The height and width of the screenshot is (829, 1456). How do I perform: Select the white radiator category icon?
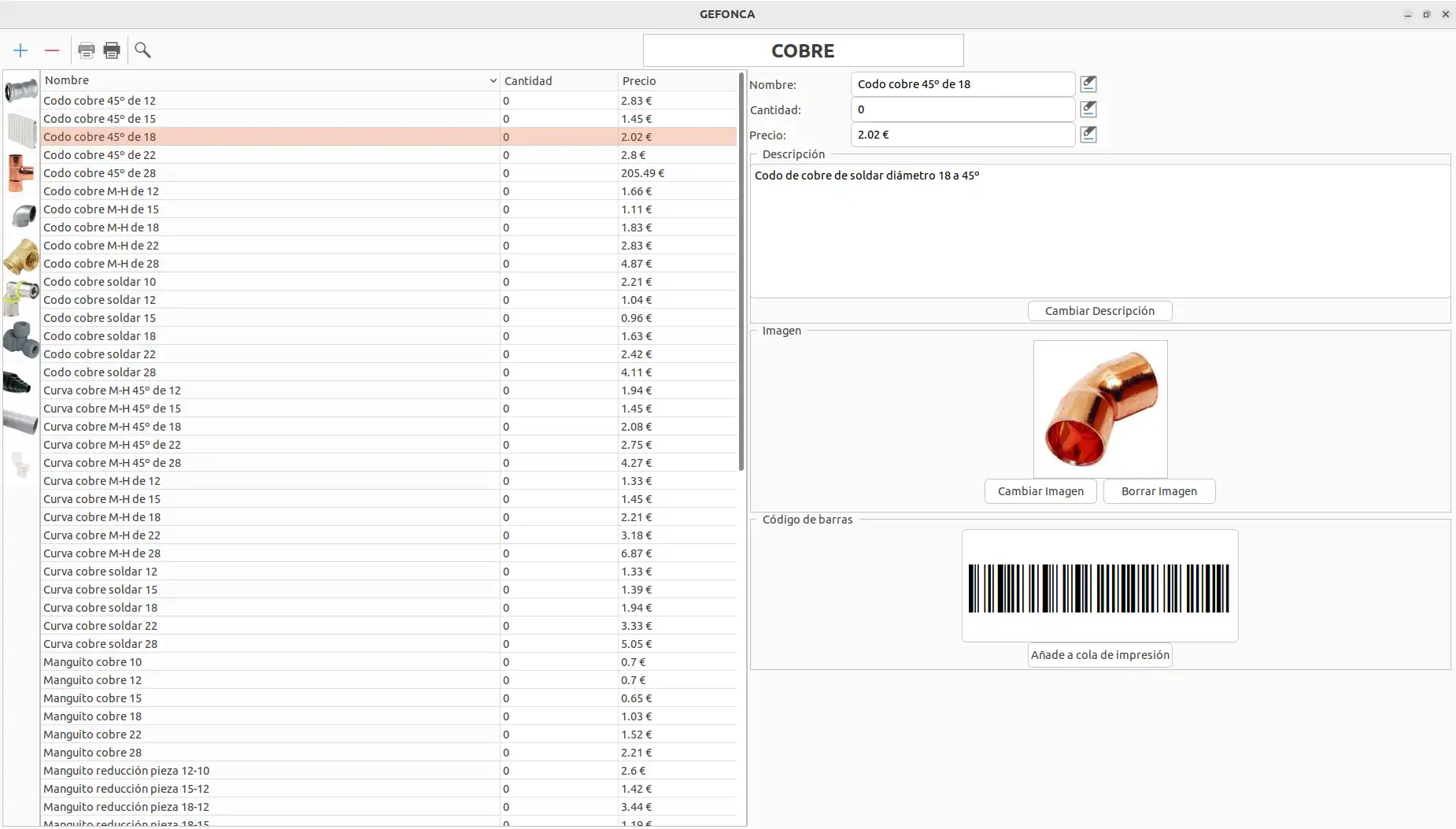pyautogui.click(x=21, y=131)
